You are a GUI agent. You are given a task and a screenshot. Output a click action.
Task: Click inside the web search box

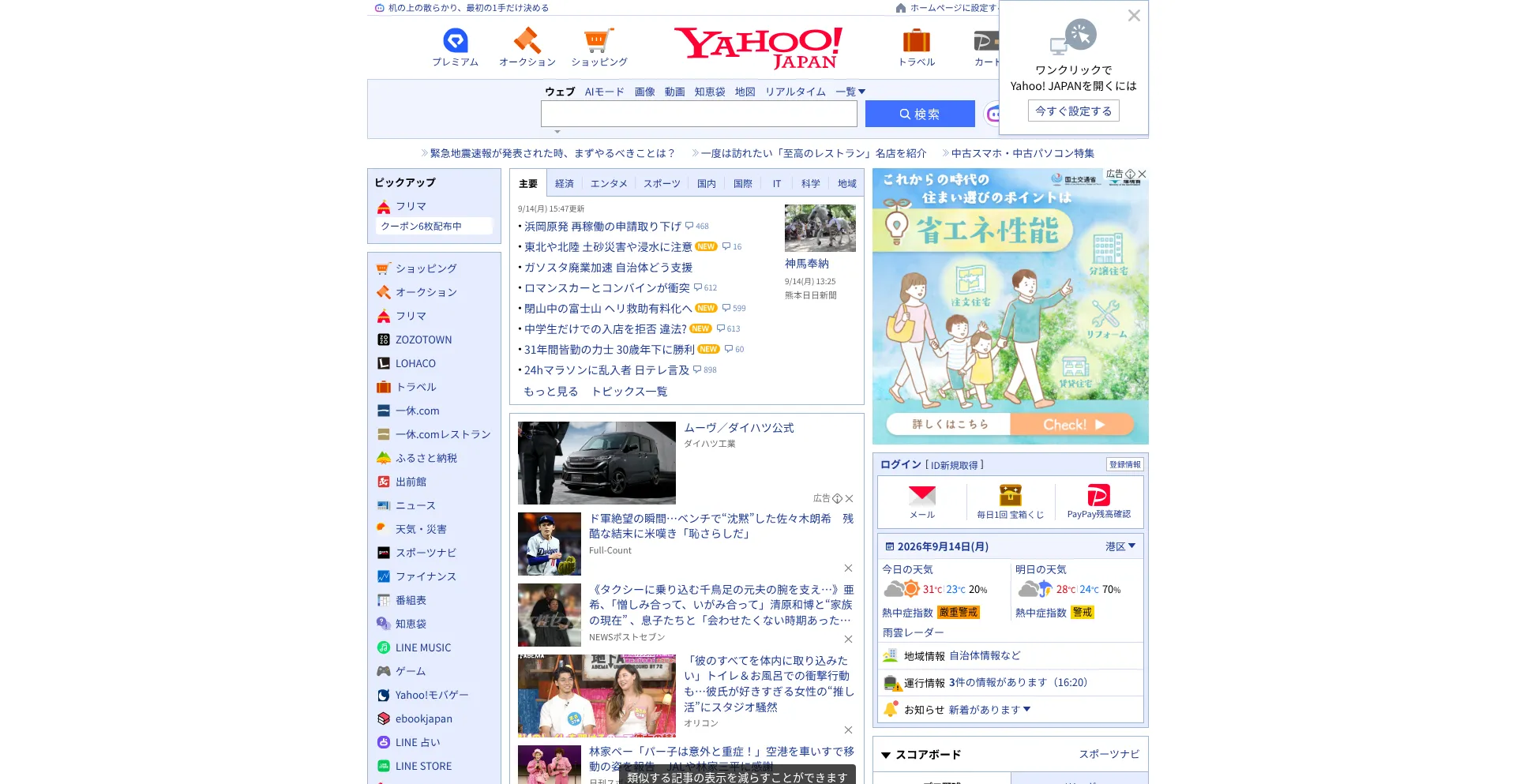pyautogui.click(x=699, y=114)
